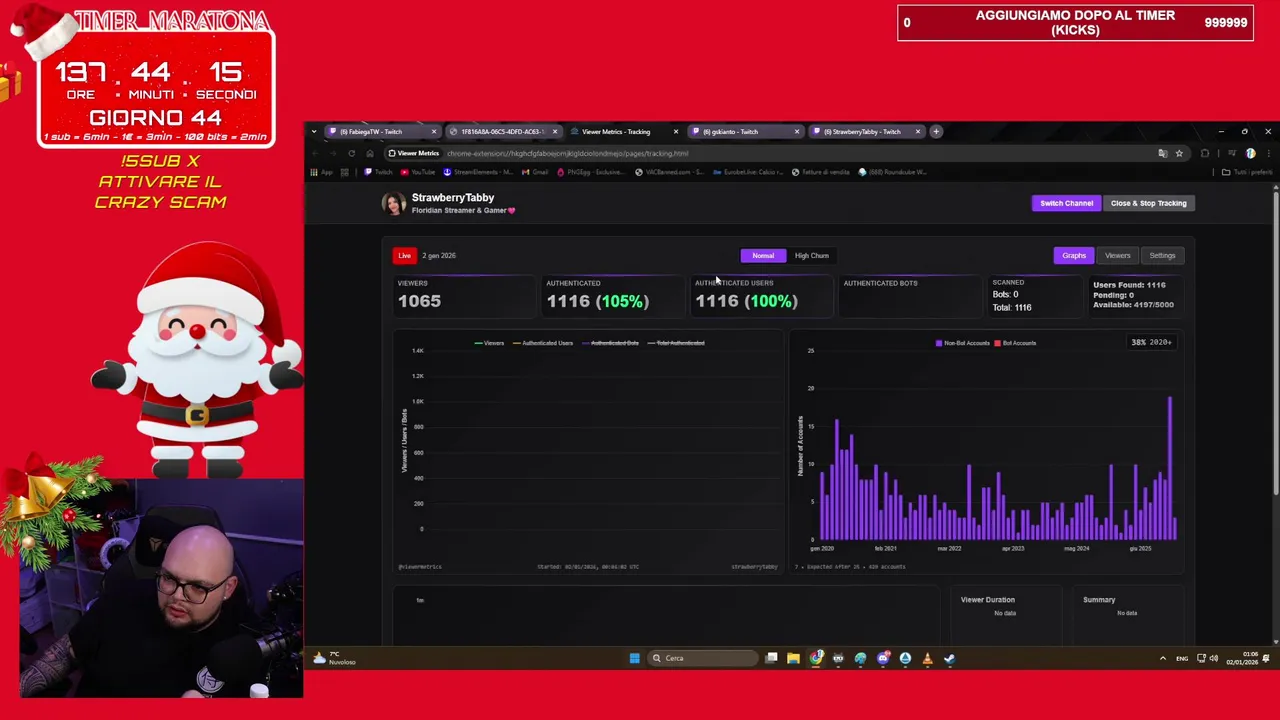Open the PNGEgg bookmark

(593, 172)
